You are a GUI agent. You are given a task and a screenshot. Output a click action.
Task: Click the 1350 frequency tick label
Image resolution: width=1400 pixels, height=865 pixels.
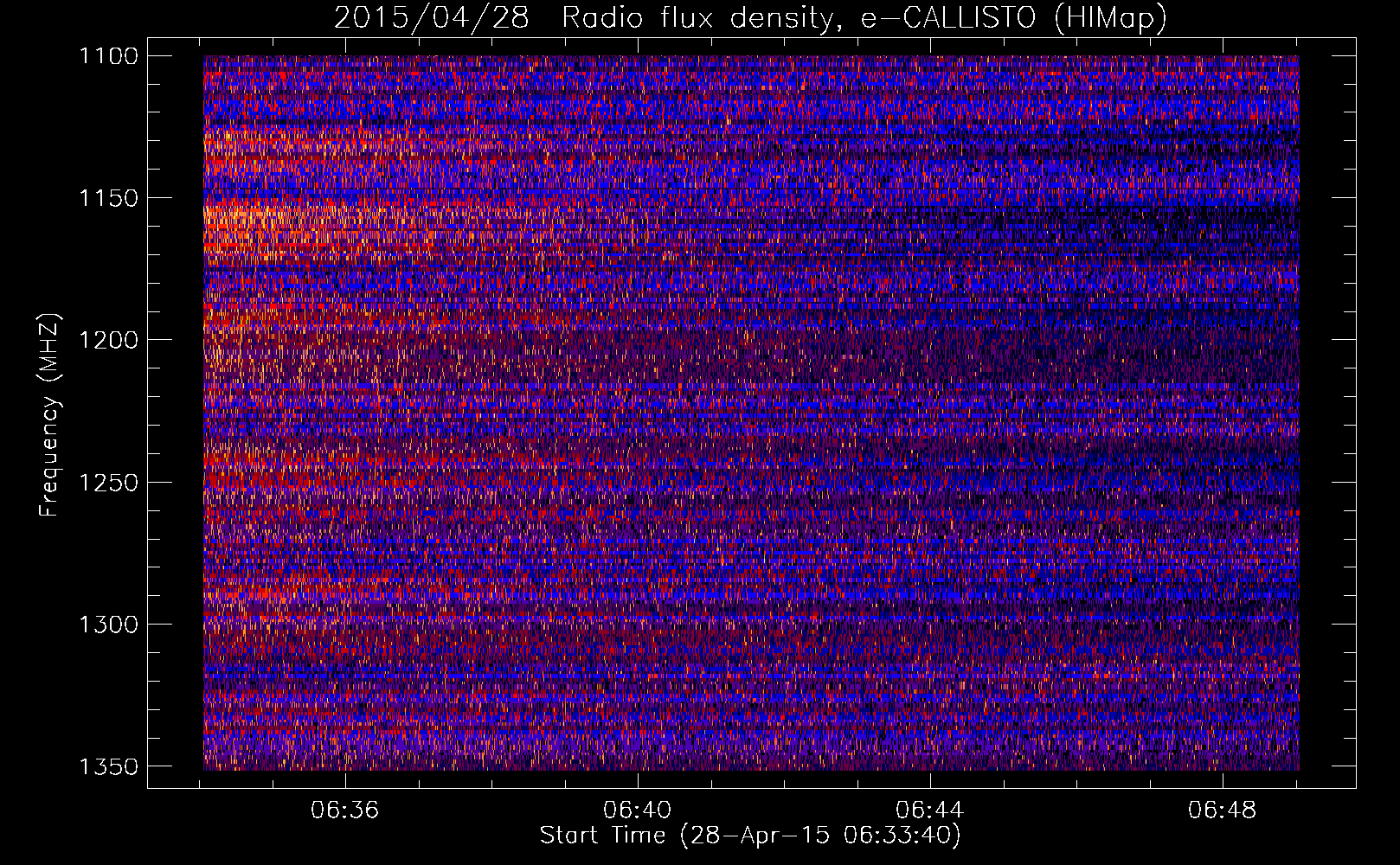(x=109, y=766)
